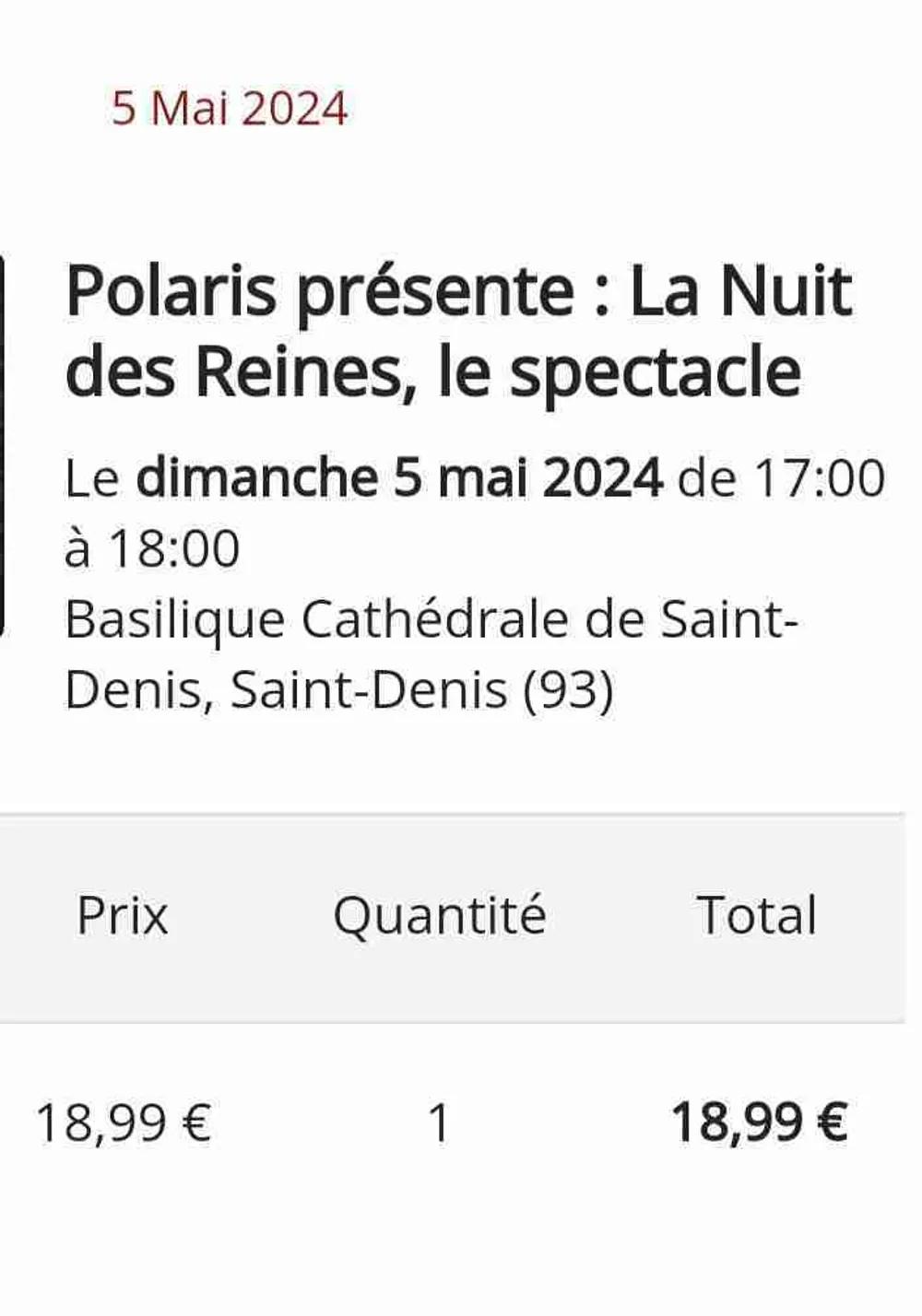The width and height of the screenshot is (922, 1316).
Task: Click the "(93)" department code
Action: click(x=568, y=688)
